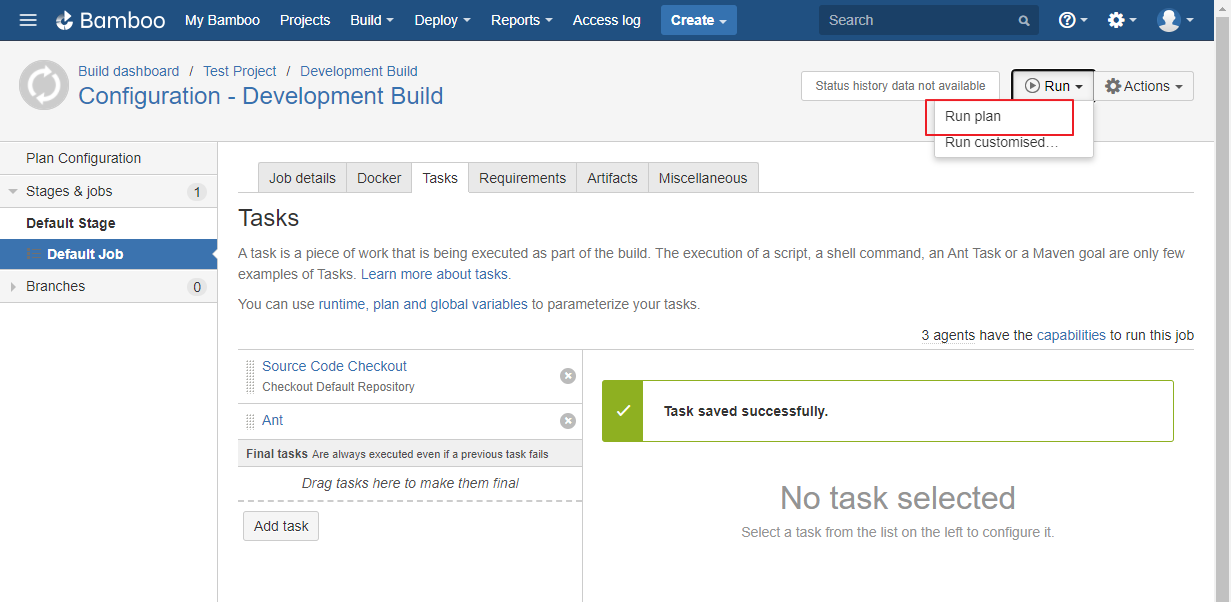
Task: Click Status history data not available button
Action: (x=900, y=86)
